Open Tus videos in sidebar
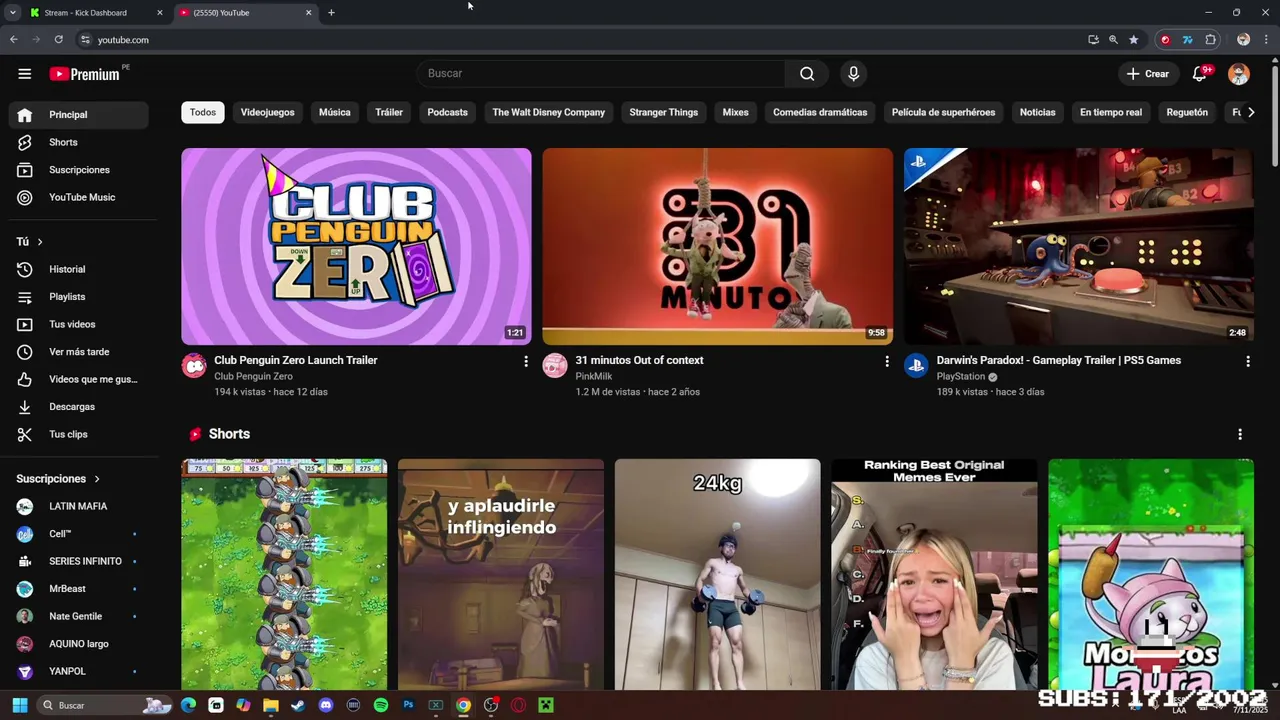This screenshot has height=720, width=1280. click(x=79, y=324)
